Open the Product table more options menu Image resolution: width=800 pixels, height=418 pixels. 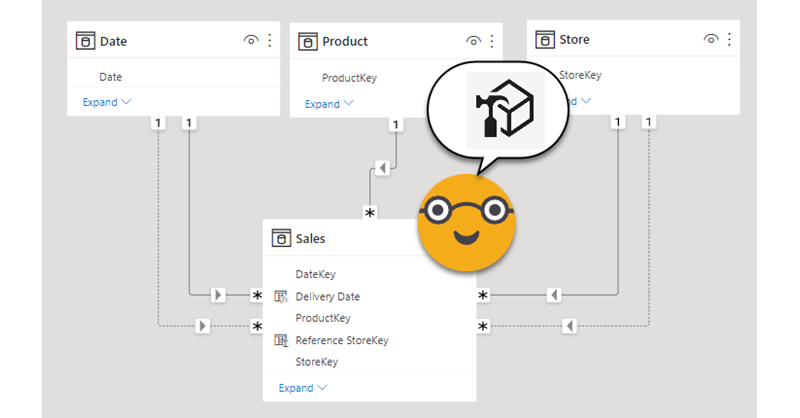[x=492, y=41]
